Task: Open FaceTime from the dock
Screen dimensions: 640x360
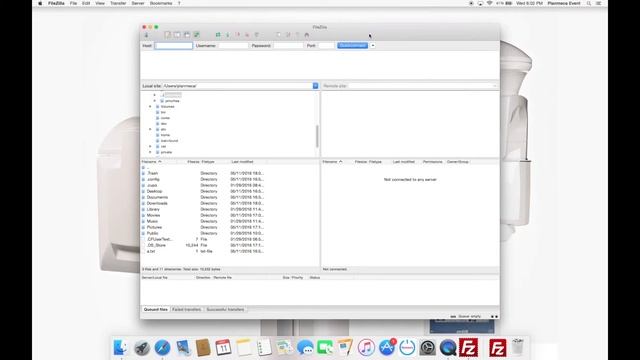Action: click(x=325, y=347)
